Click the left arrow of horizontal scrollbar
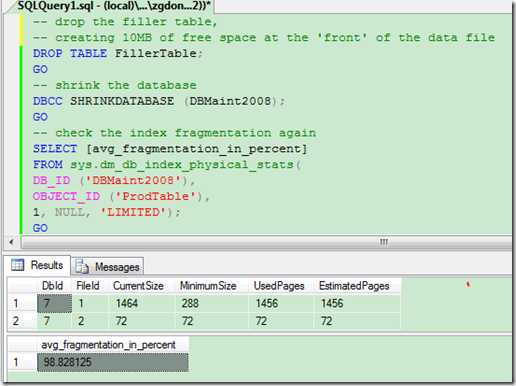Screen dimensions: 516x386 12,242
